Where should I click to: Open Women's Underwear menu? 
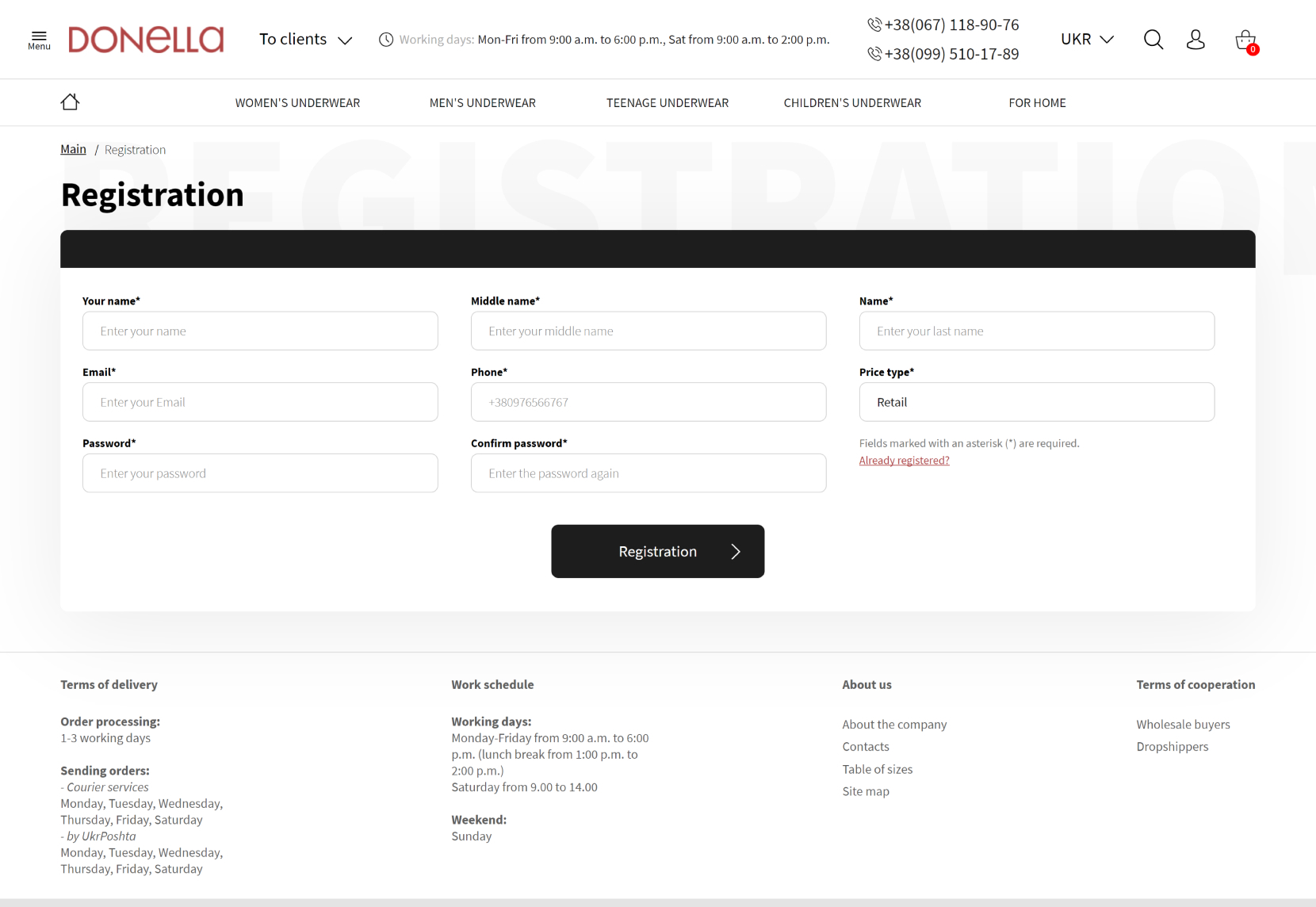coord(297,103)
